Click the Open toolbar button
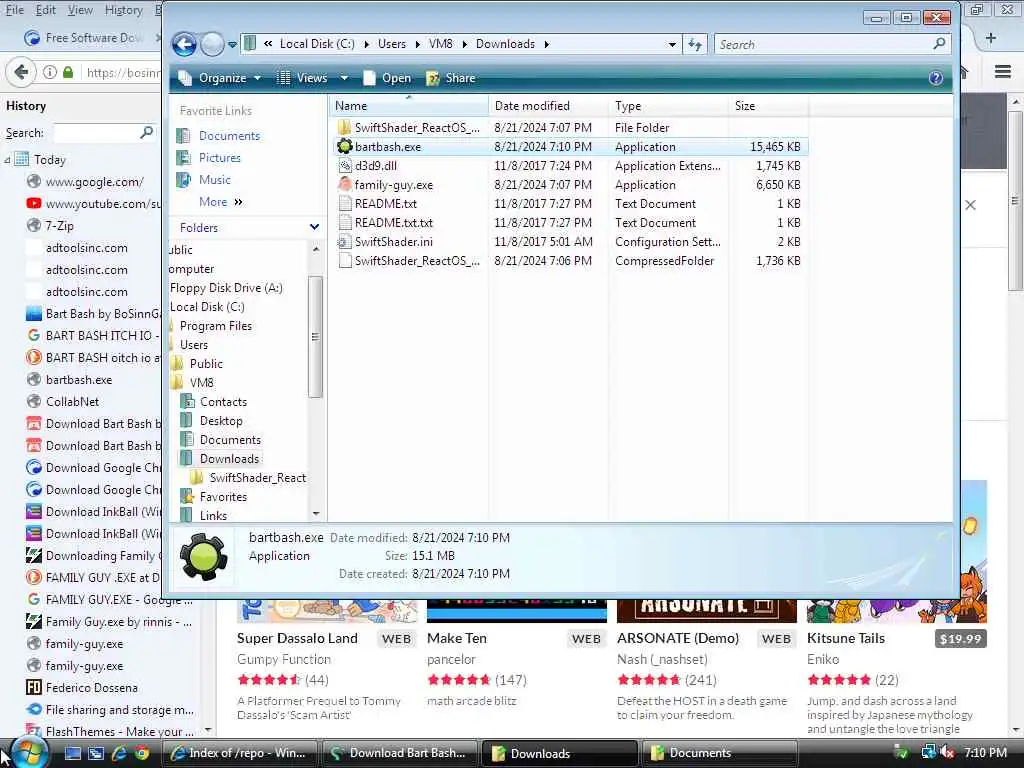This screenshot has height=768, width=1024. click(387, 78)
